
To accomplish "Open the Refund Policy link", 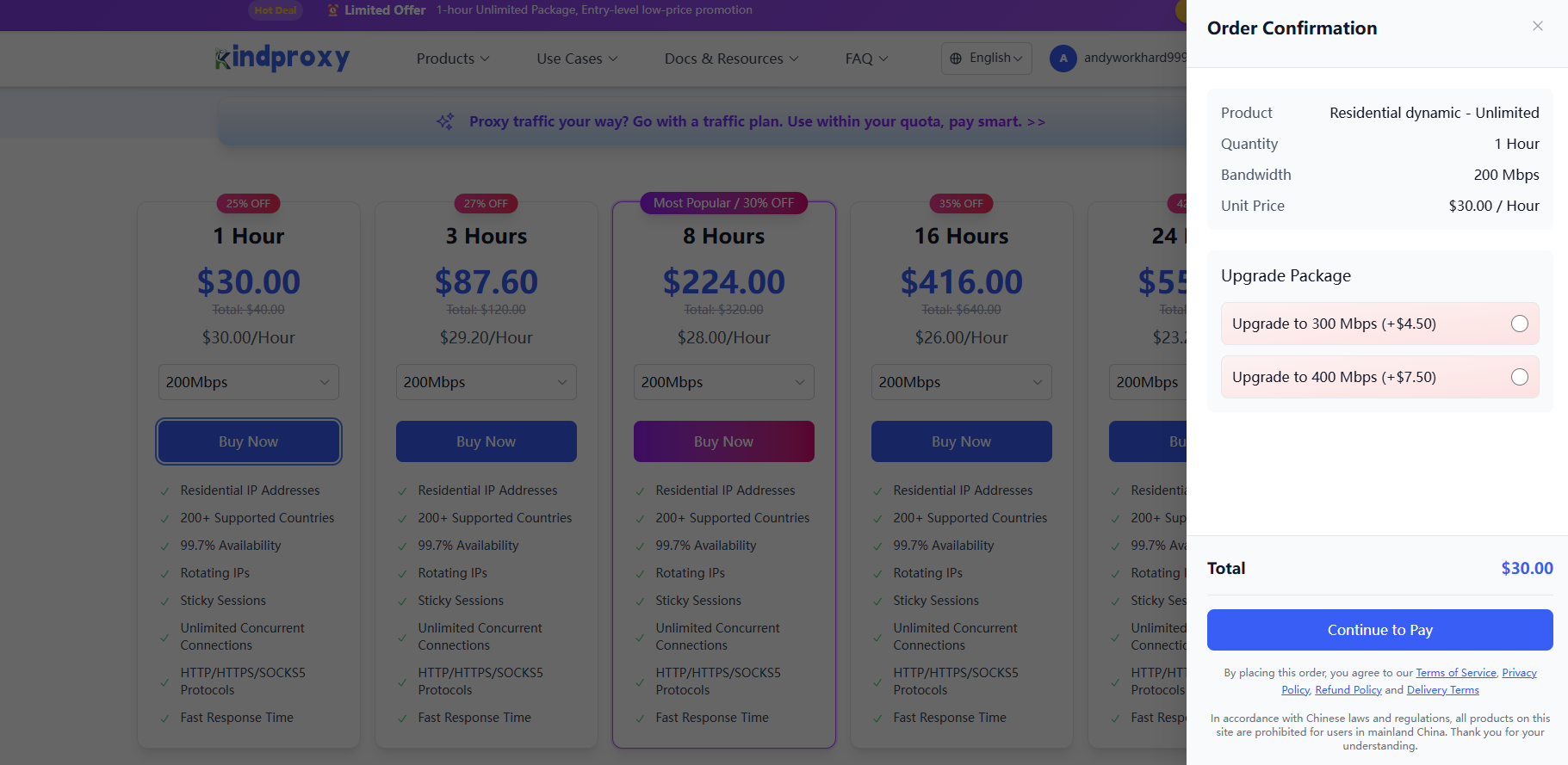I will click(1348, 690).
